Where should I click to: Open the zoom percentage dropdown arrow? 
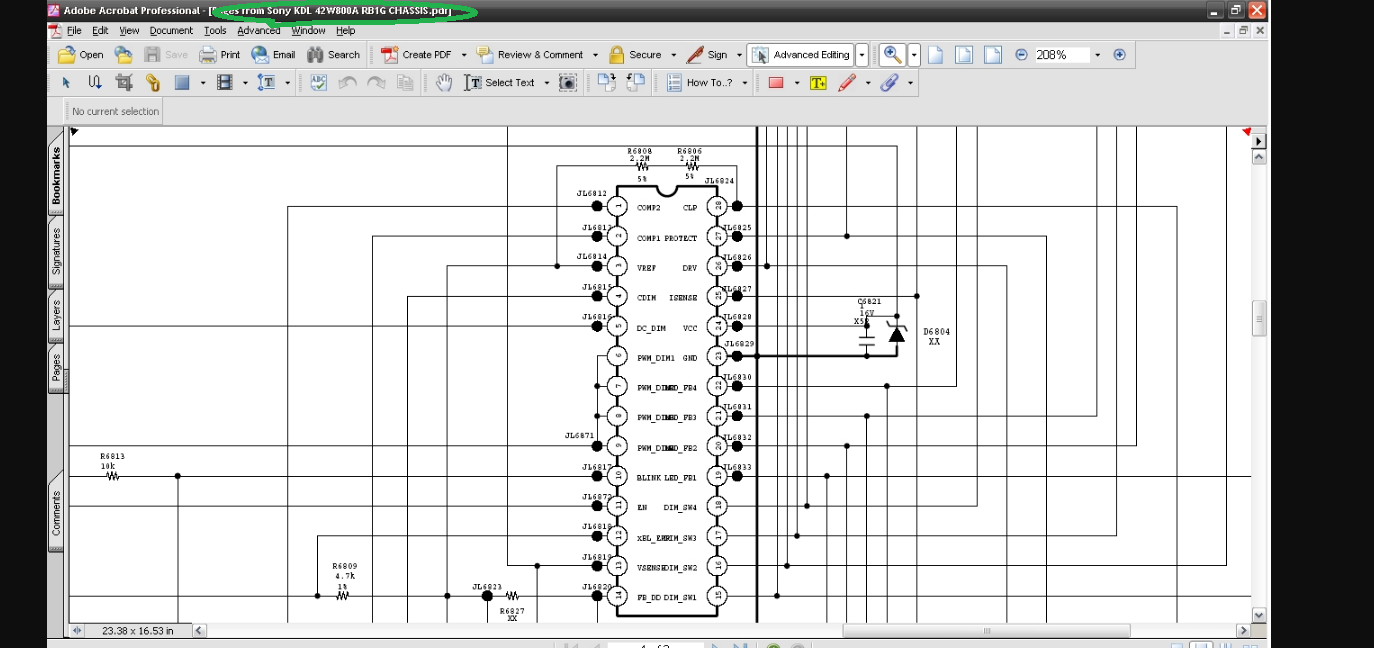(1097, 55)
